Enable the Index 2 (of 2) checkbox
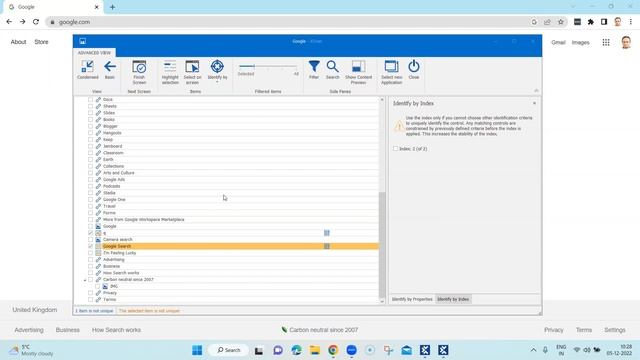 coord(396,149)
